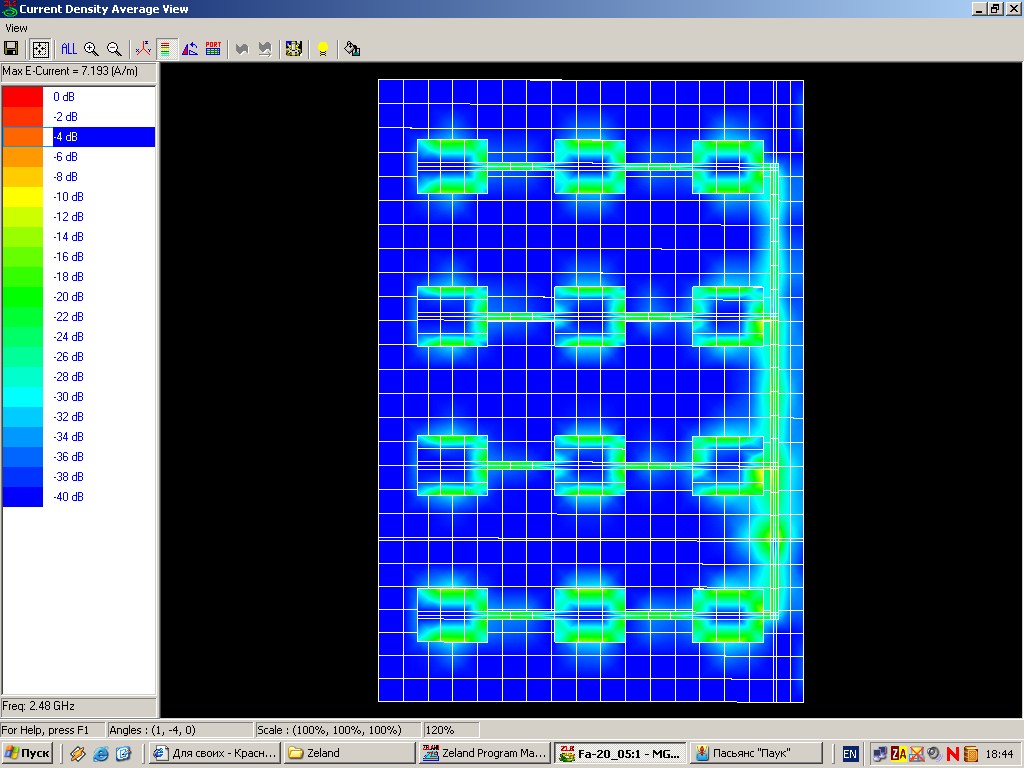Click the EN language indicator in tray

[850, 753]
